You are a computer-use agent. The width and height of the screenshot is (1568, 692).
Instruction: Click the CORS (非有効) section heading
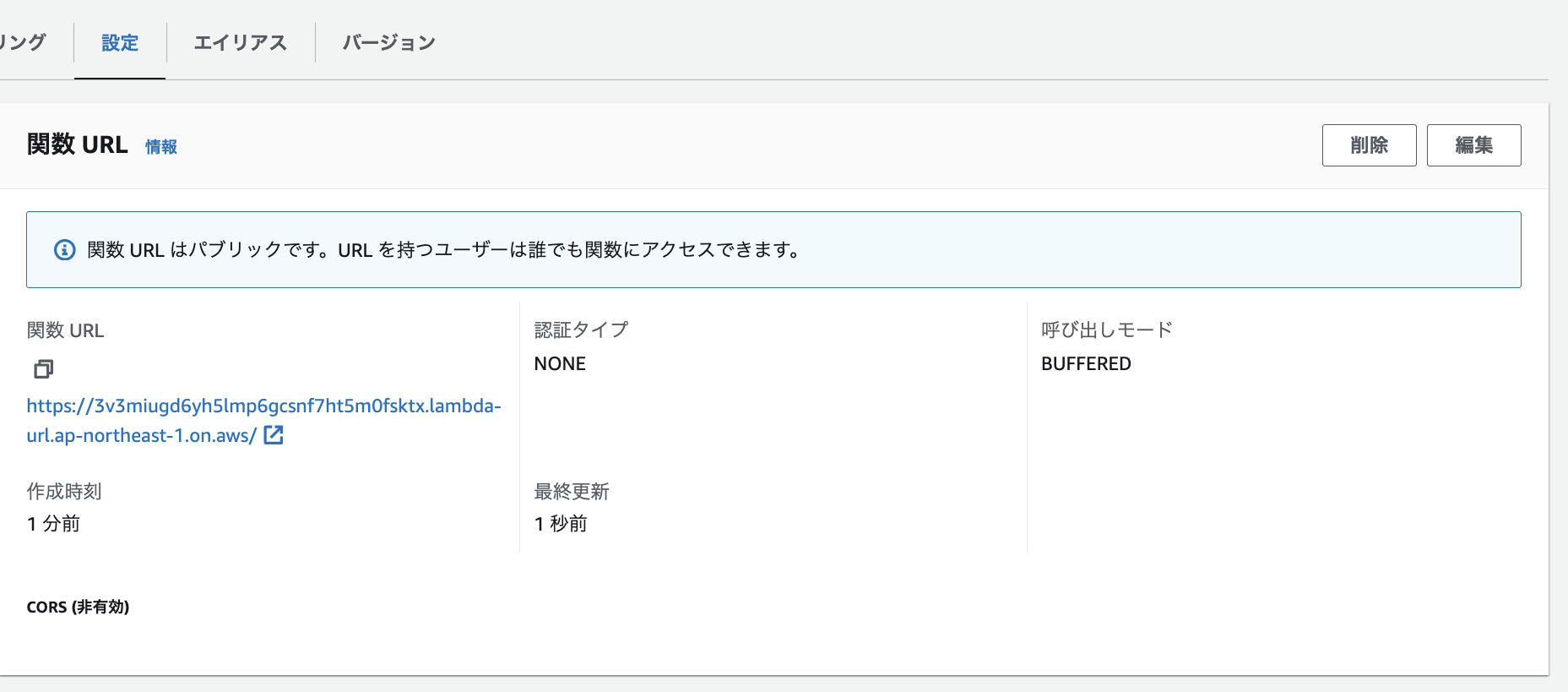coord(78,607)
